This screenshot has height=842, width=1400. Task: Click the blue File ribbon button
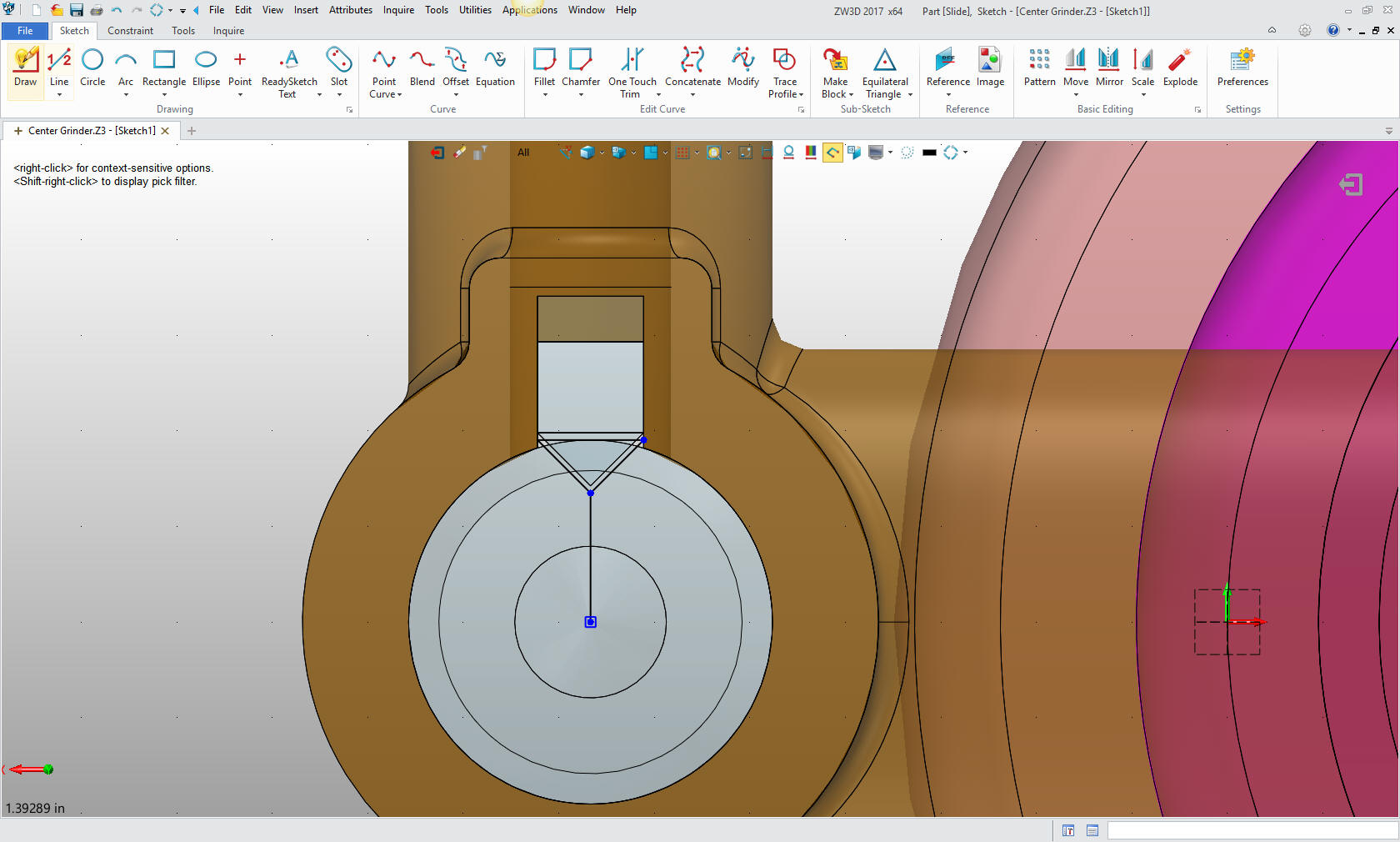(25, 31)
